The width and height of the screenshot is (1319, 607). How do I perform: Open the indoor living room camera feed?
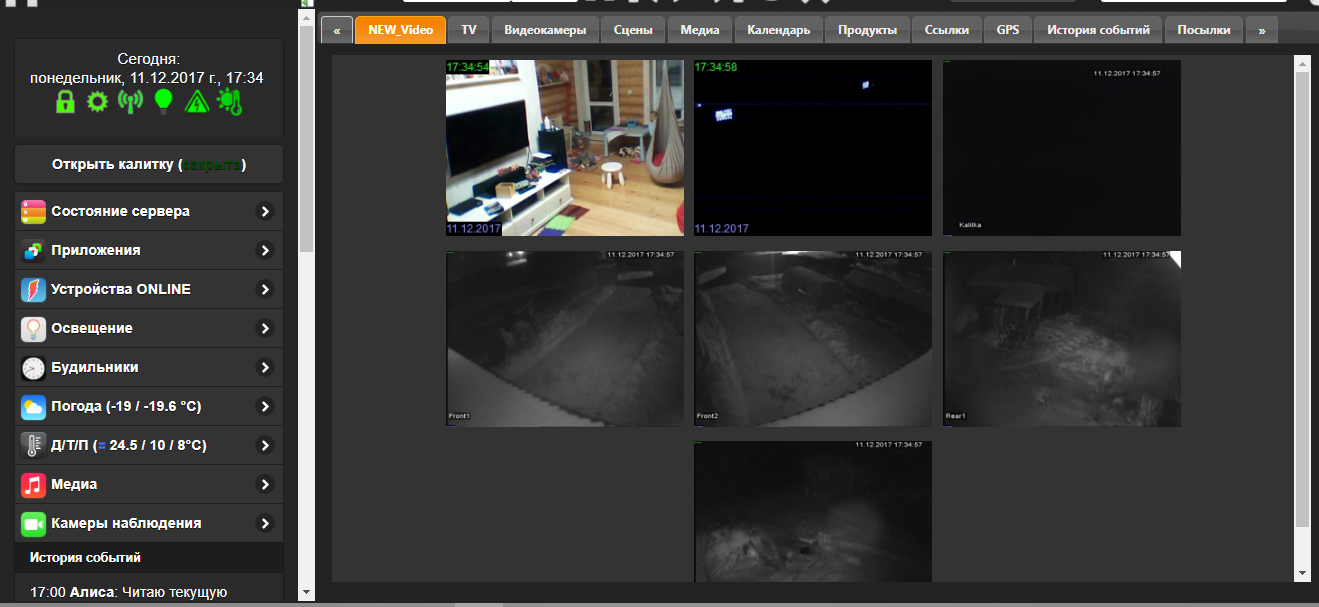(x=565, y=148)
